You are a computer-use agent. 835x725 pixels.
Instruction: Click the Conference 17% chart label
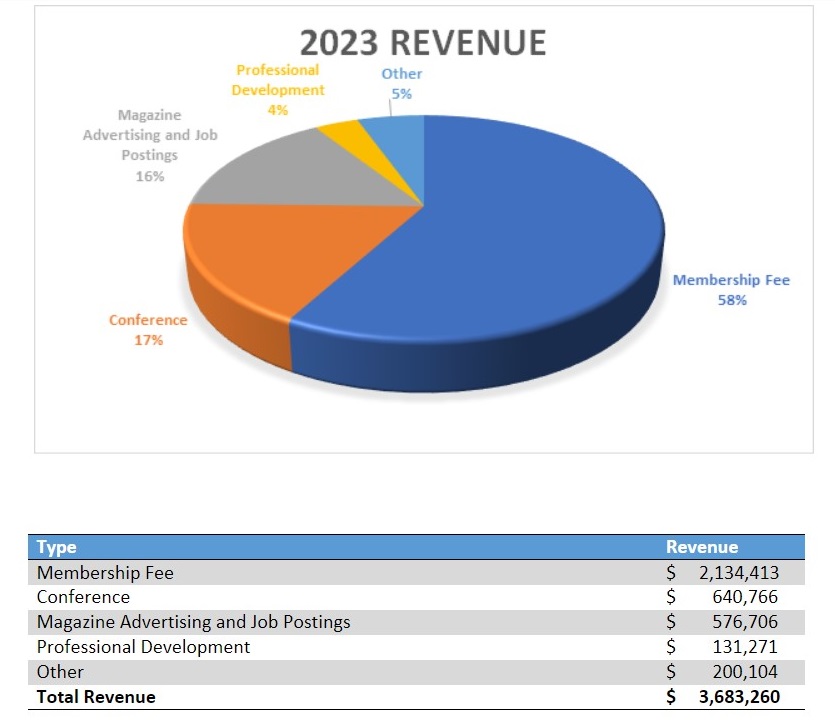pos(148,330)
